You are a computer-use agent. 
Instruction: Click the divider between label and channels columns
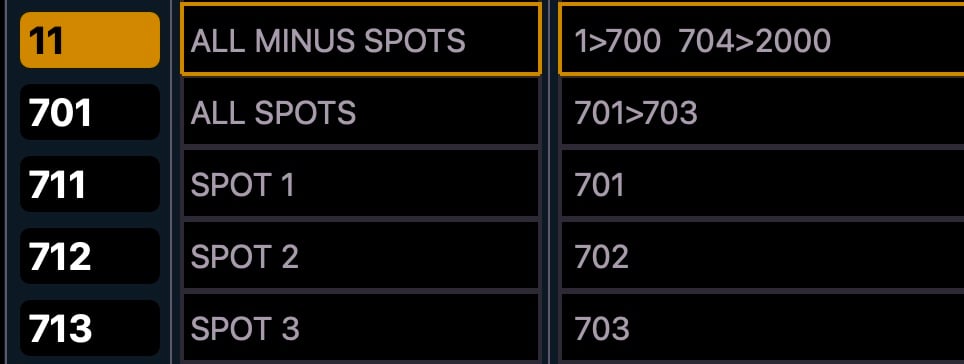[550, 182]
